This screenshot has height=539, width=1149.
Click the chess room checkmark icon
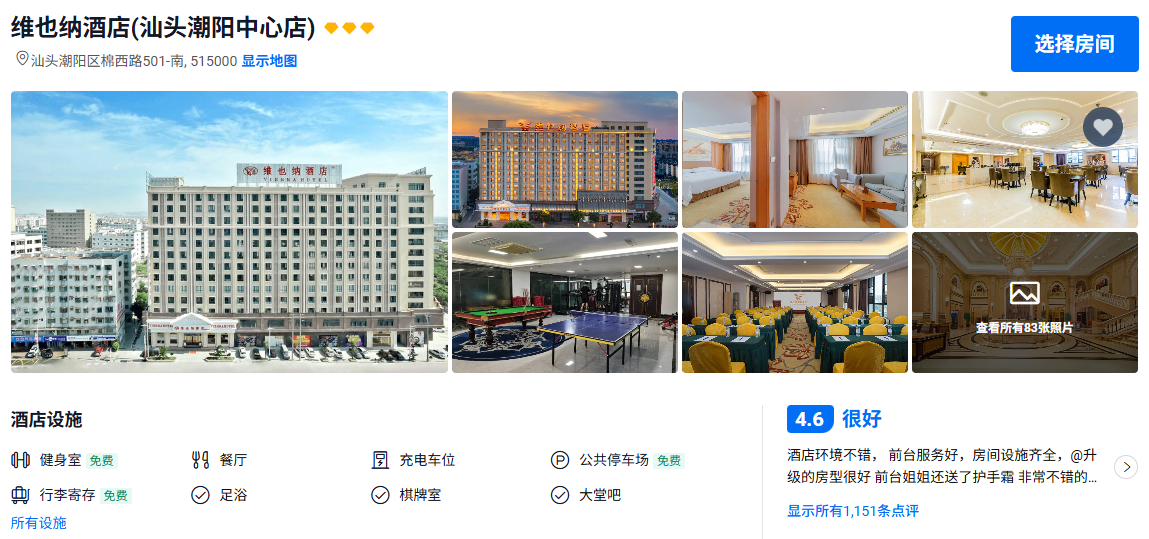[380, 495]
